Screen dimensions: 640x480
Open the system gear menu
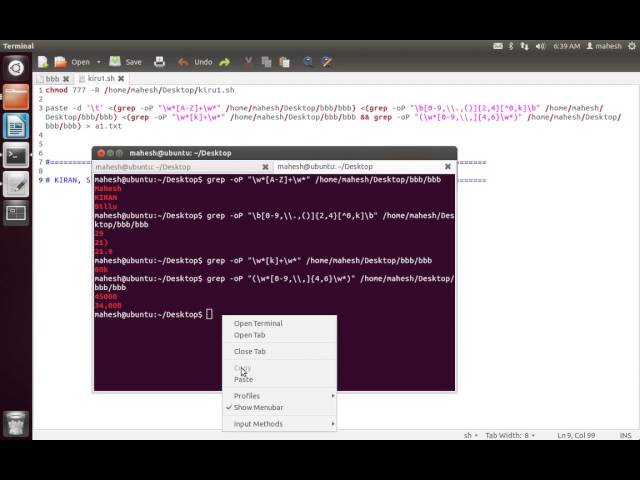click(631, 46)
